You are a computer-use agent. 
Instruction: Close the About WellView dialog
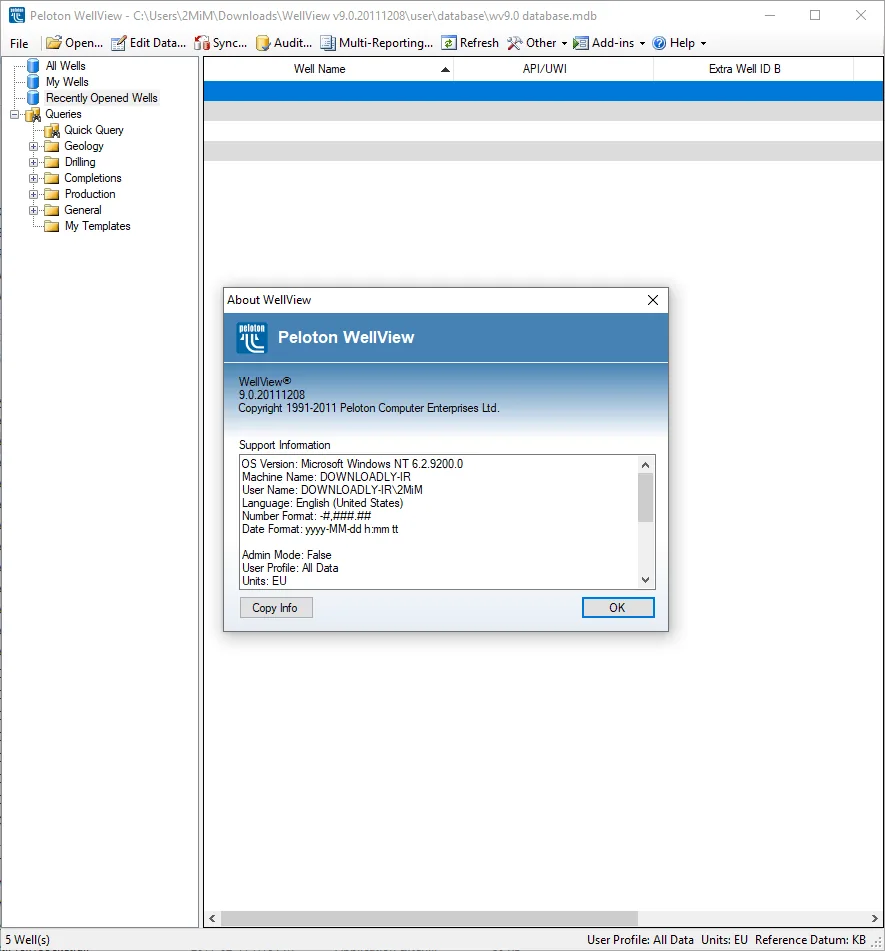point(653,300)
